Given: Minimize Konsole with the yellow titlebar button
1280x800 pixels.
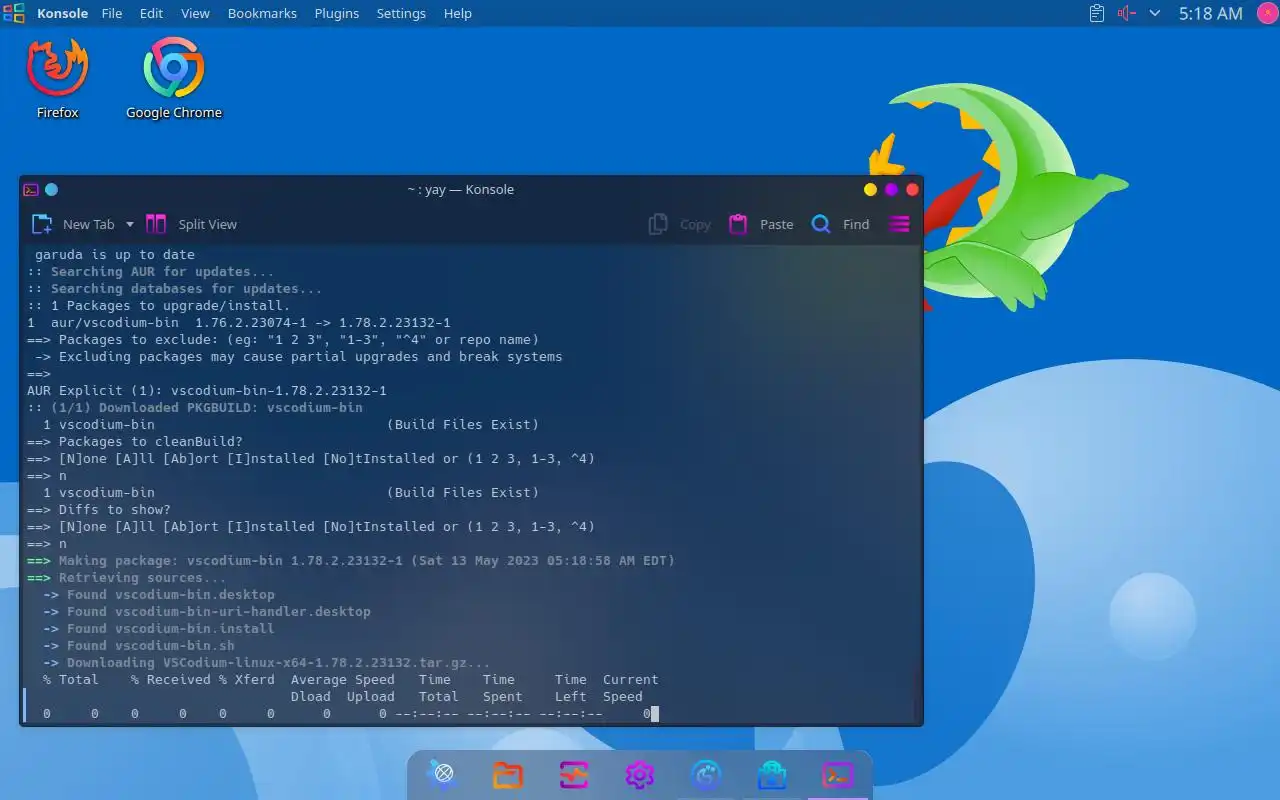Looking at the screenshot, I should click(870, 189).
